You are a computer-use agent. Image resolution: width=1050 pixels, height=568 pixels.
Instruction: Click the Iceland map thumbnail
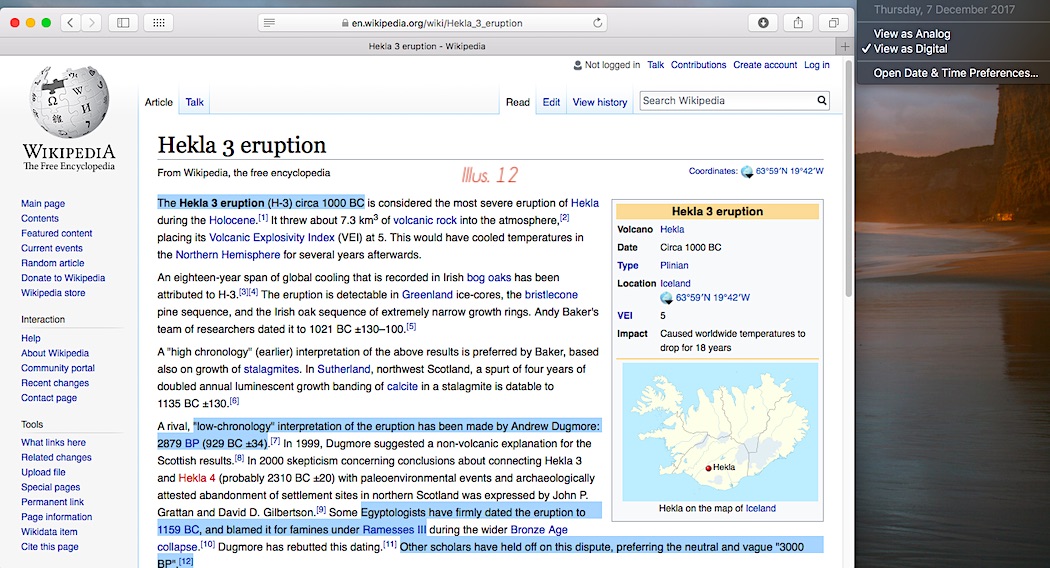(x=720, y=432)
